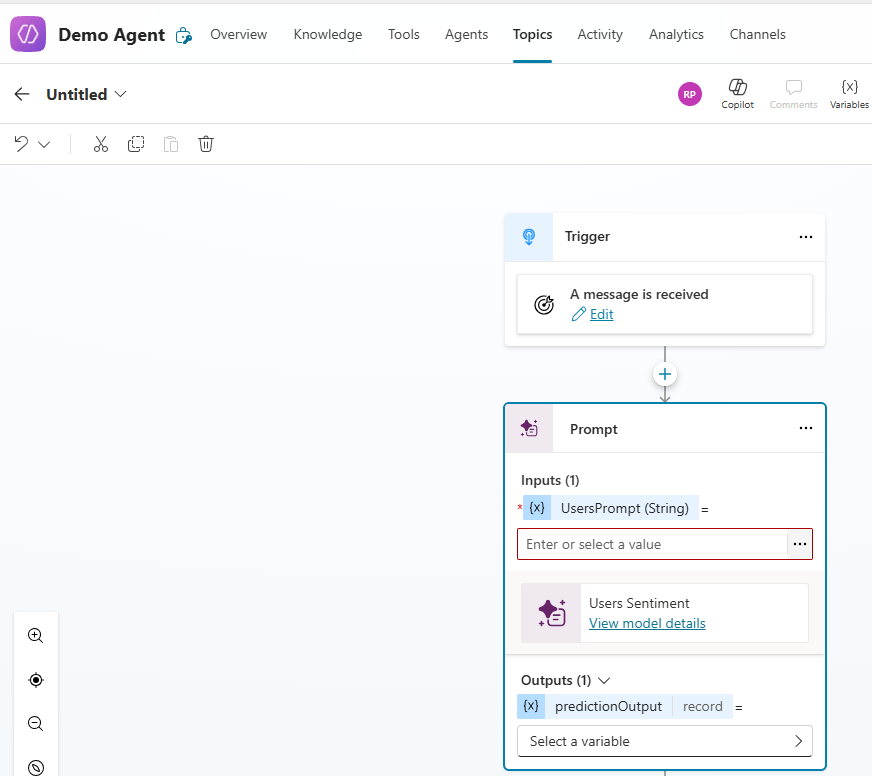Open the Analytics tab

(676, 34)
